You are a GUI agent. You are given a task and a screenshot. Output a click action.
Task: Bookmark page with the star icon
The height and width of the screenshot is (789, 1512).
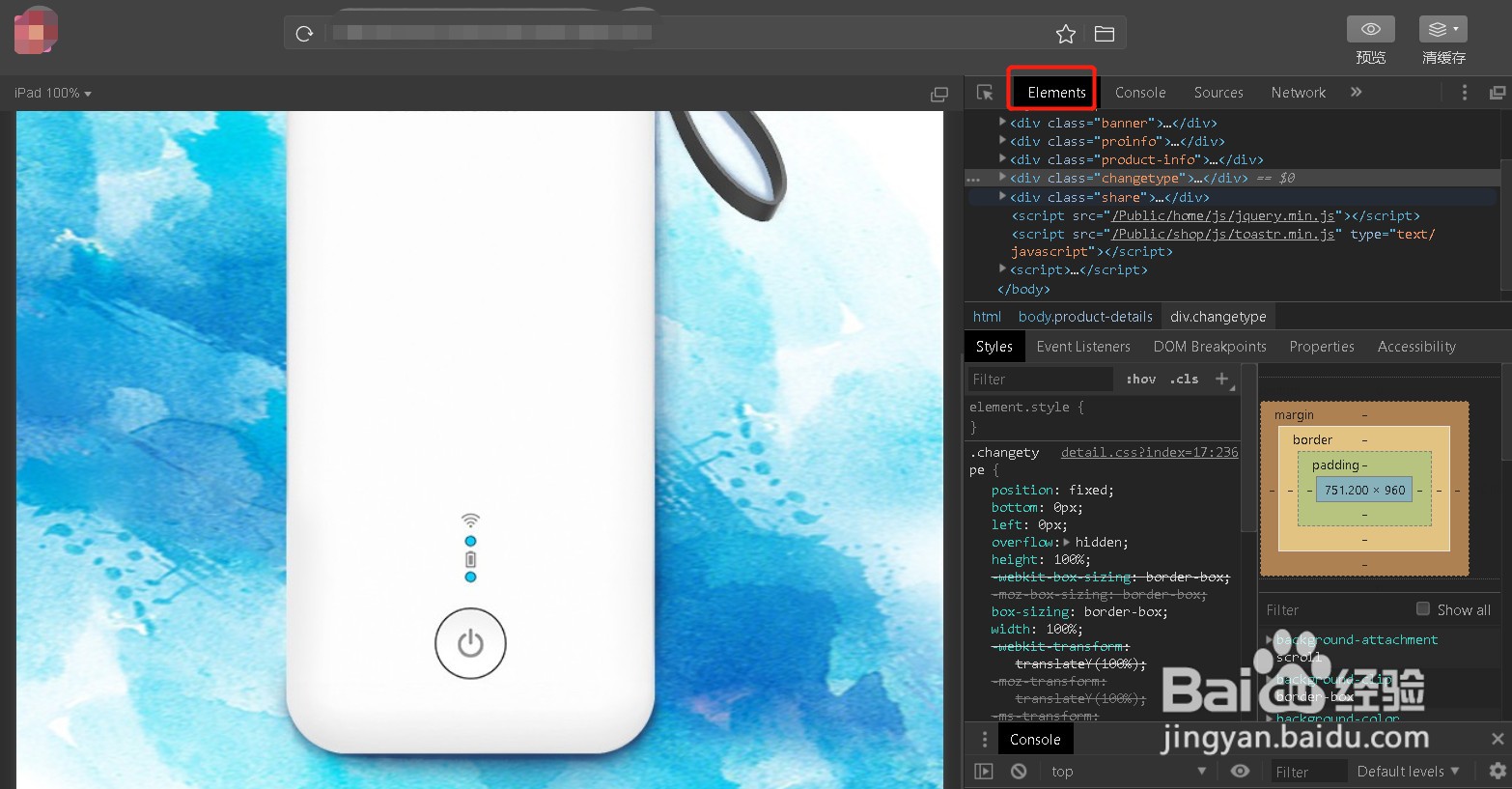coord(1066,35)
